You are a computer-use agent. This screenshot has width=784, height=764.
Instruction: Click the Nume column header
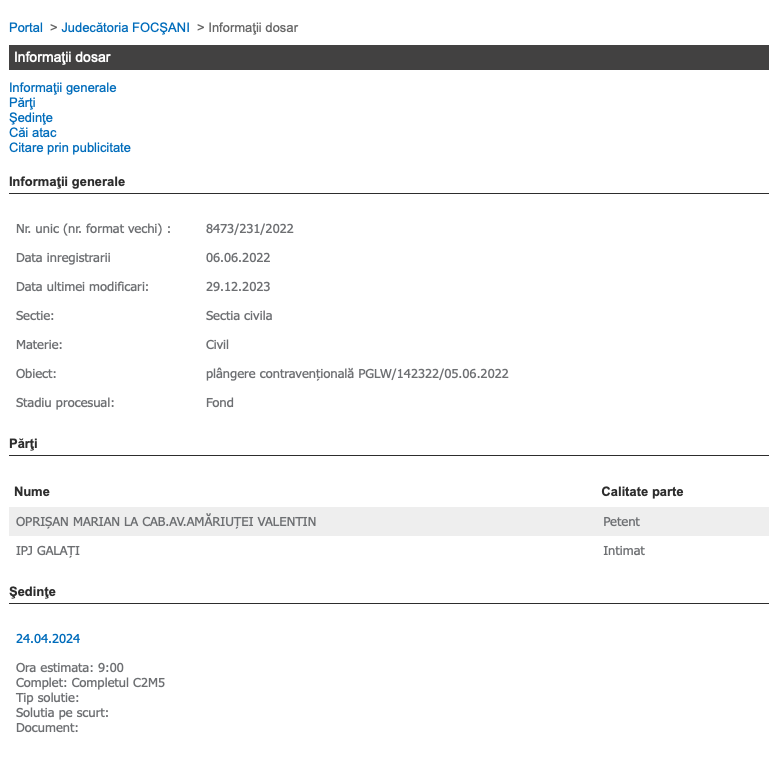(x=32, y=492)
